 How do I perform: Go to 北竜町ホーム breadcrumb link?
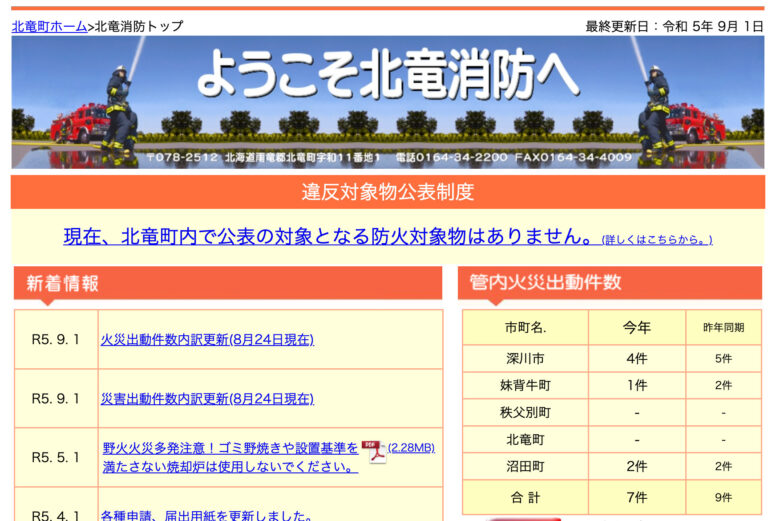pyautogui.click(x=49, y=26)
